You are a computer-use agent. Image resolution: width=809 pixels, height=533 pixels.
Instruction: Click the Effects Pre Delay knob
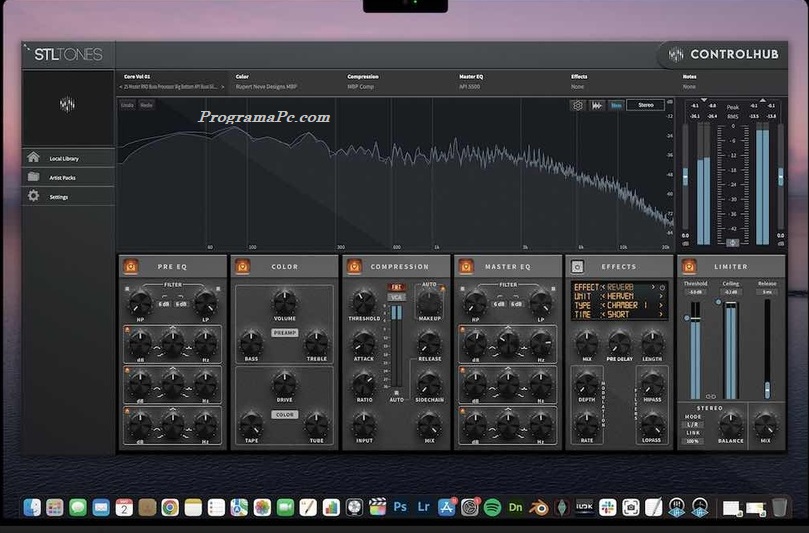[620, 343]
